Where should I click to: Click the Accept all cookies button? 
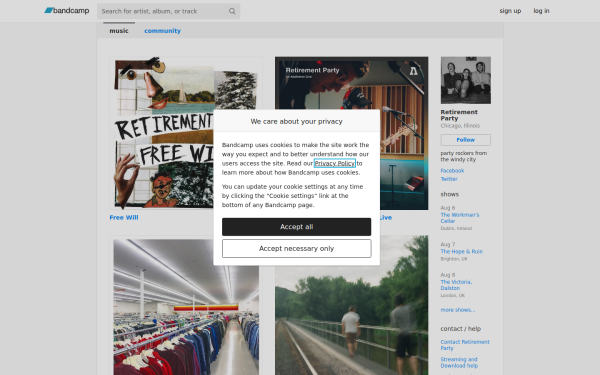pyautogui.click(x=297, y=227)
